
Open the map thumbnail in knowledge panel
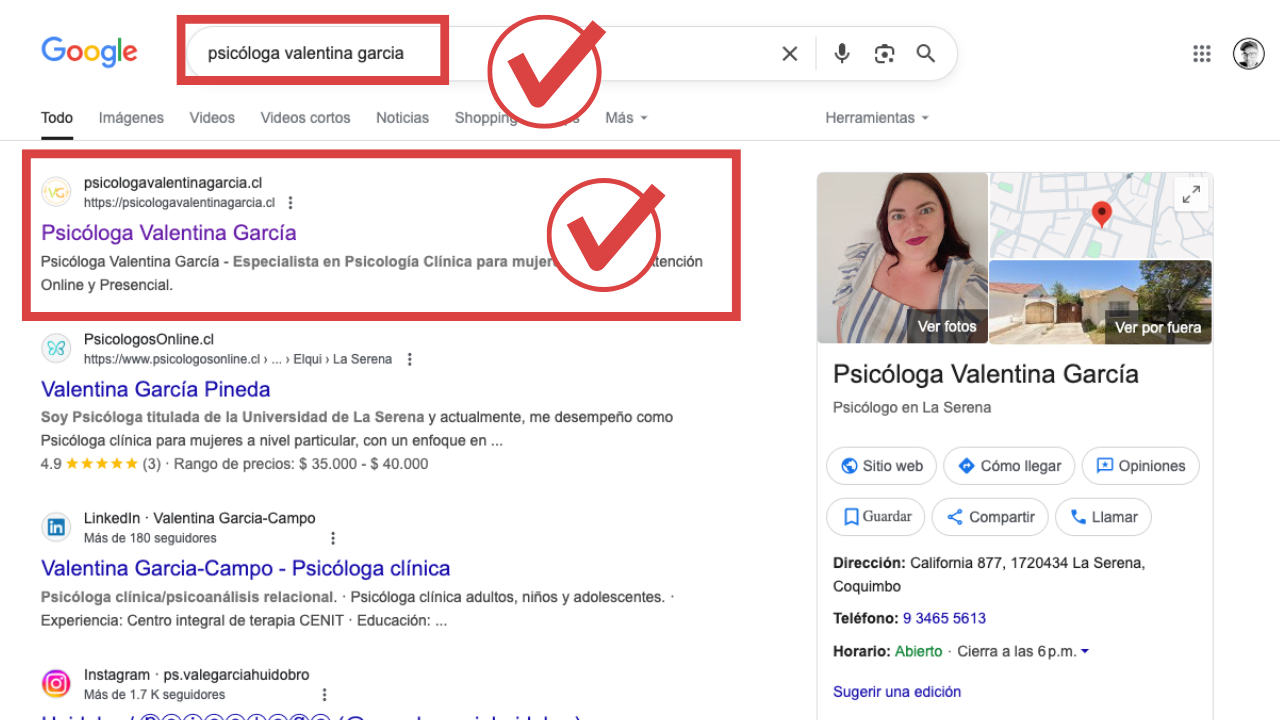point(1100,216)
